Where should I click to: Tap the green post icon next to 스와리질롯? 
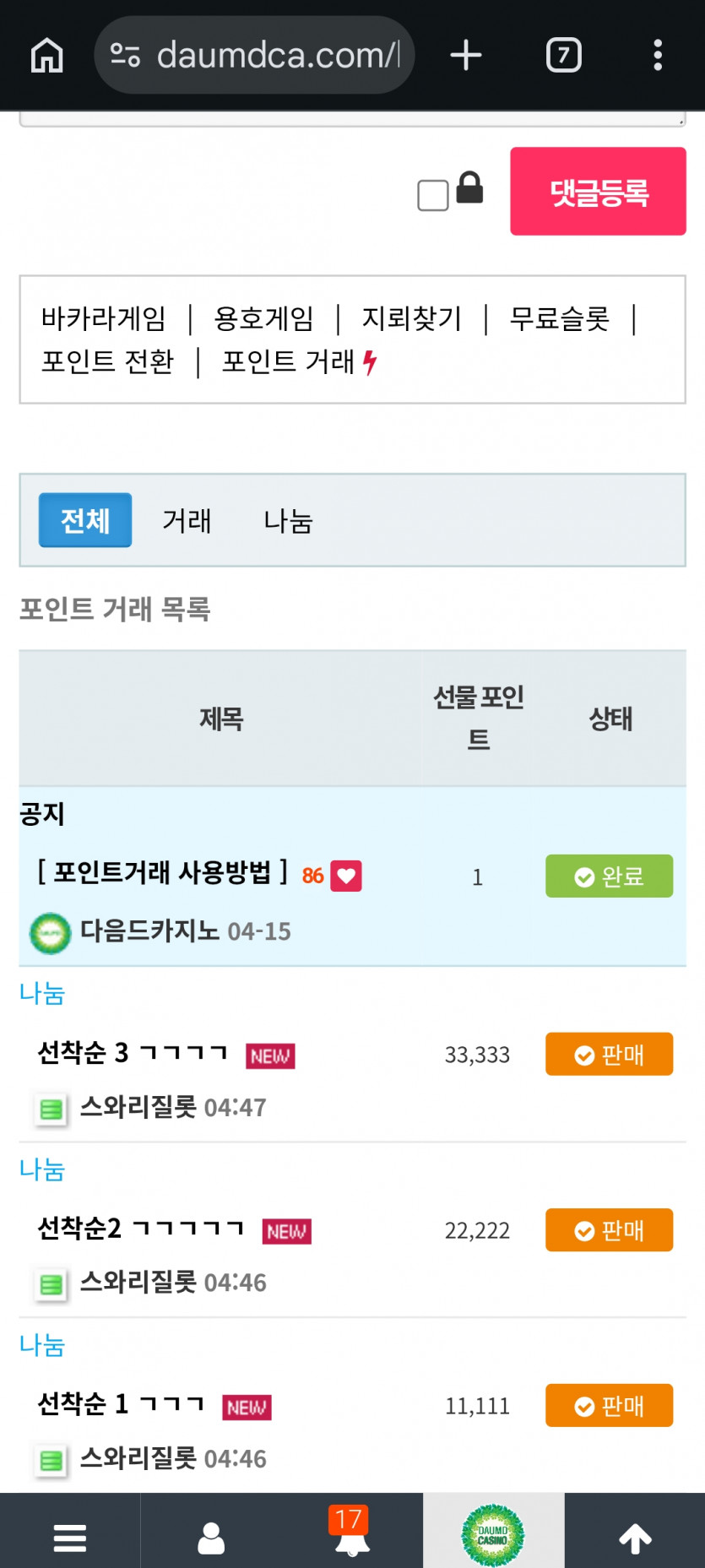point(50,1109)
